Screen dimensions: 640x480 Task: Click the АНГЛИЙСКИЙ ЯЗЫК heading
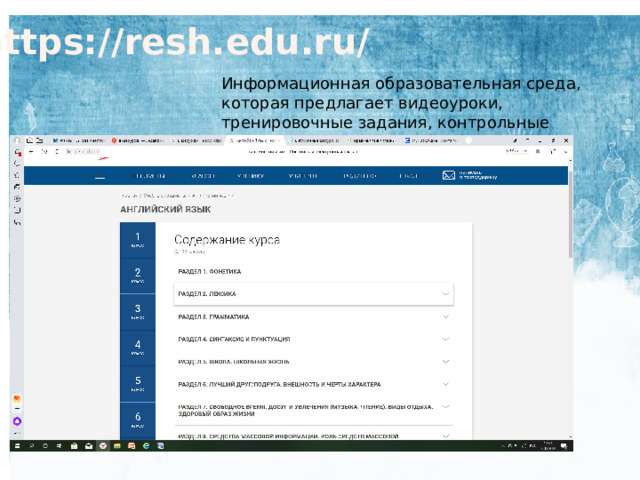coord(165,209)
